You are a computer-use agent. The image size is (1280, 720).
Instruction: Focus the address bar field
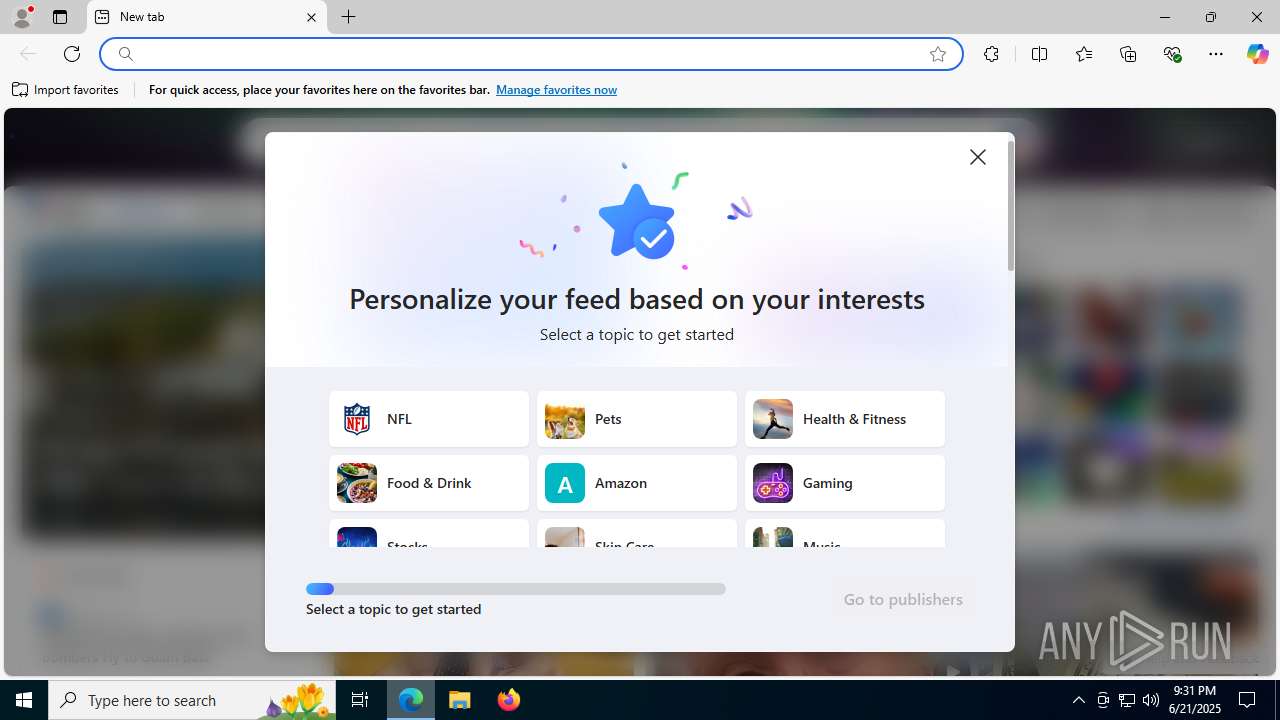(x=531, y=54)
